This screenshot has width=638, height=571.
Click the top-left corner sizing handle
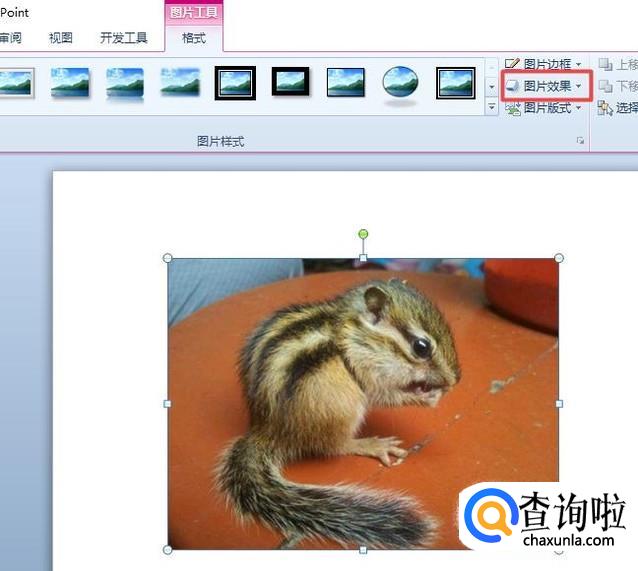click(x=167, y=258)
